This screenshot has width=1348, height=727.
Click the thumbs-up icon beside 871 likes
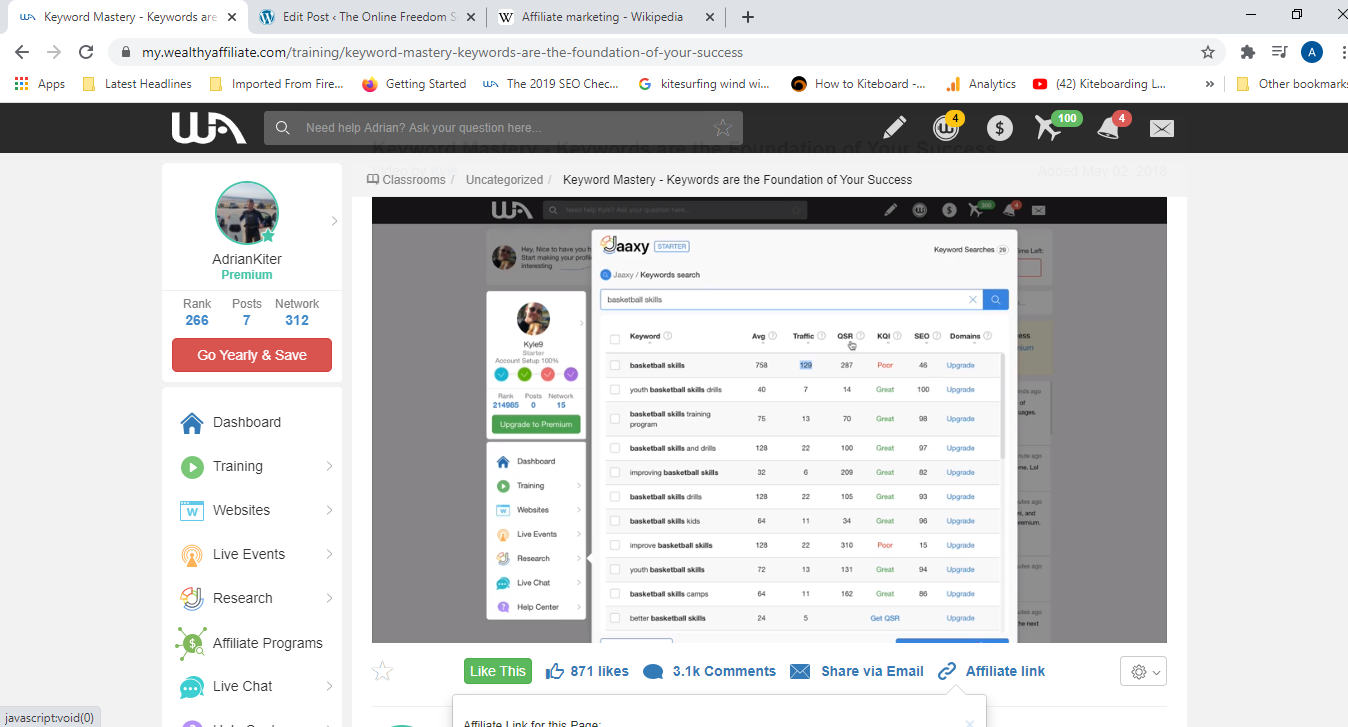[555, 671]
